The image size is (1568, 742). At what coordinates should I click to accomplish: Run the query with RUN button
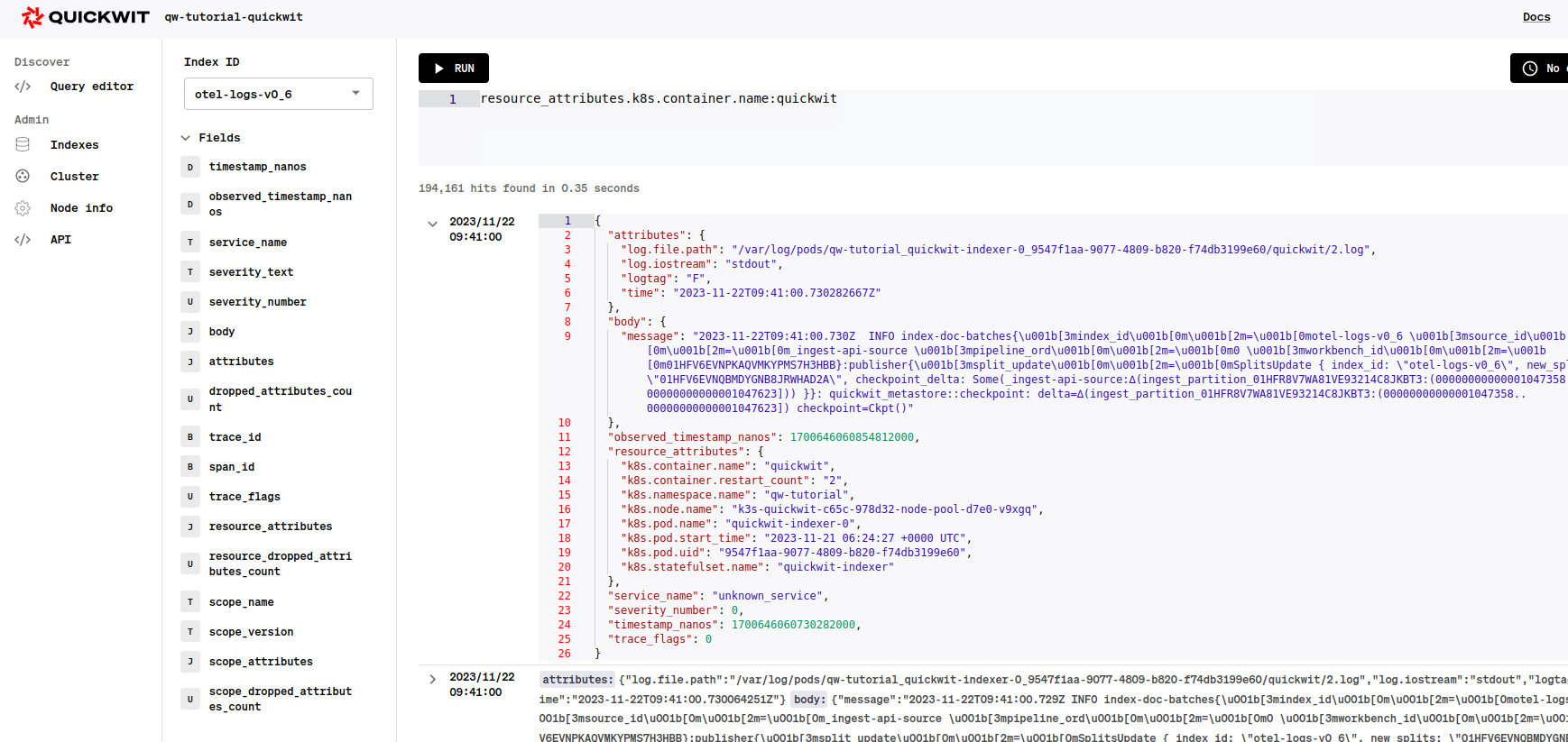pos(454,69)
